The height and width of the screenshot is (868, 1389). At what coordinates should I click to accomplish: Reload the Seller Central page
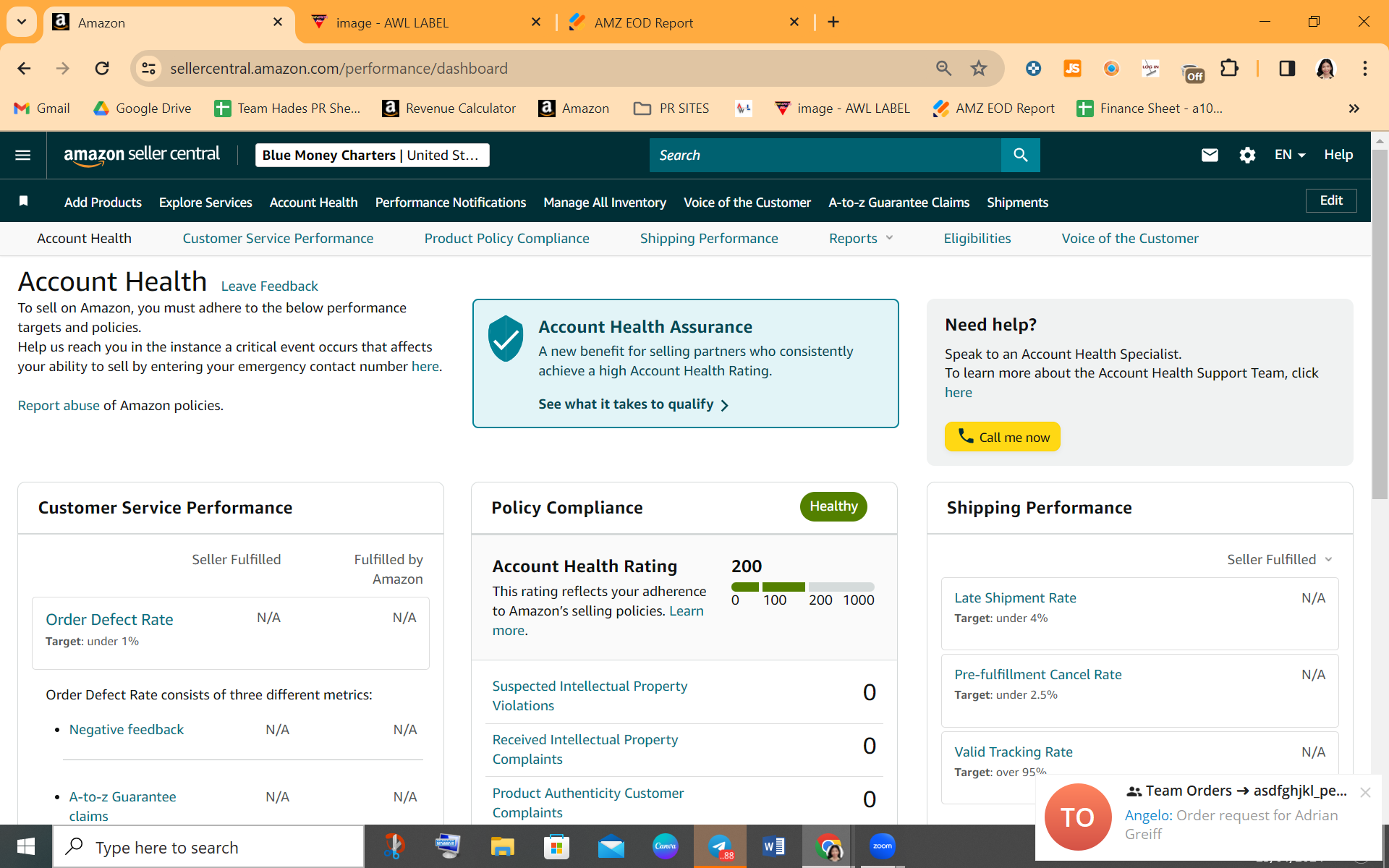tap(102, 69)
